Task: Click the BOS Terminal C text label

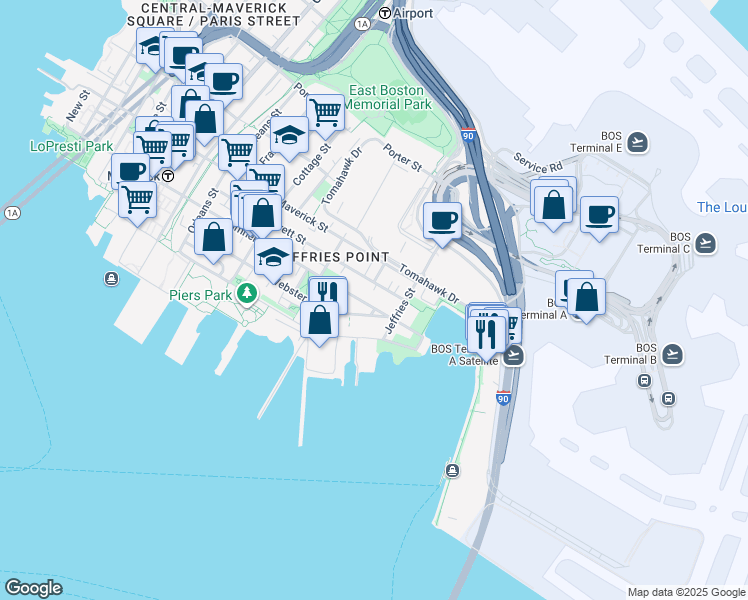Action: tap(664, 243)
